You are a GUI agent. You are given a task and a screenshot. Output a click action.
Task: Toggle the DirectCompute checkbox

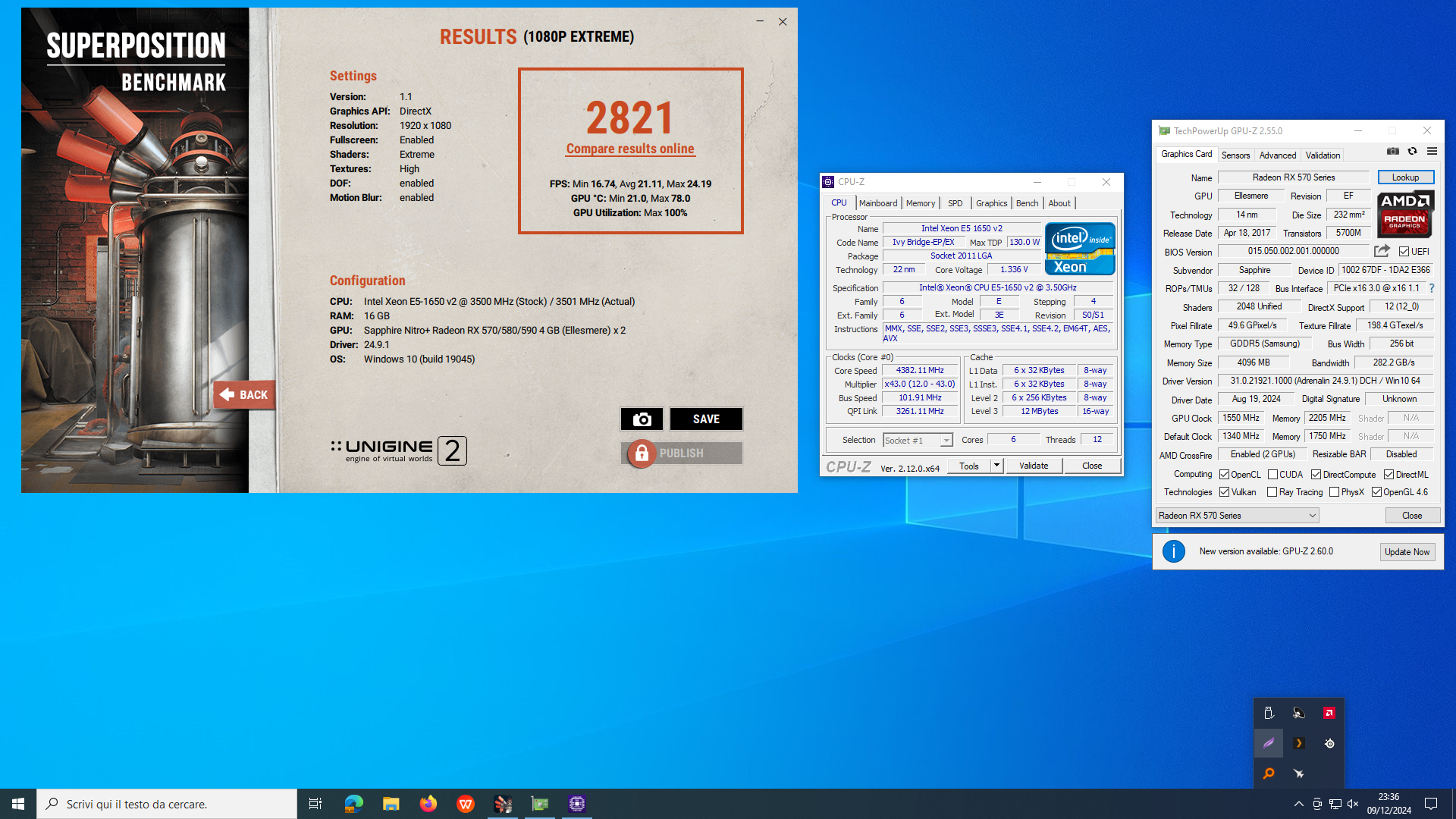[x=1316, y=475]
